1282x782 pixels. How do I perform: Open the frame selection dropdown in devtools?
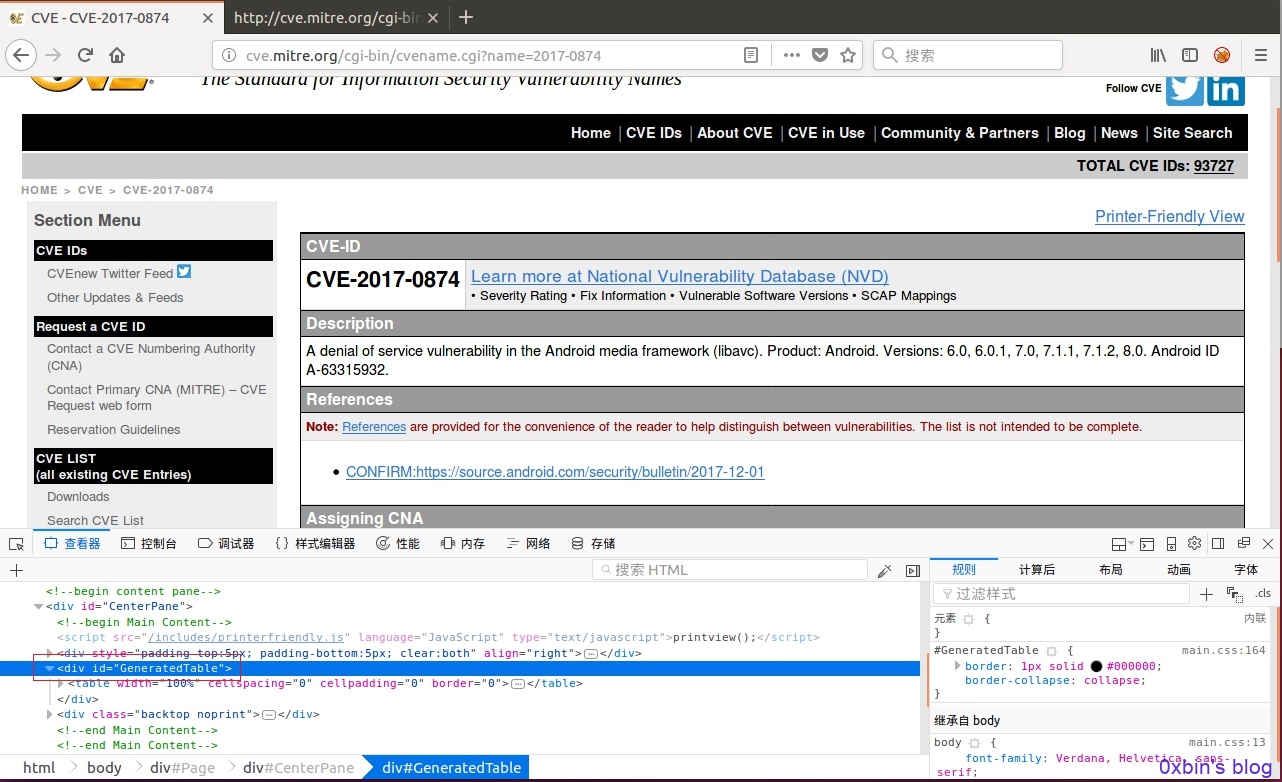(x=1122, y=544)
